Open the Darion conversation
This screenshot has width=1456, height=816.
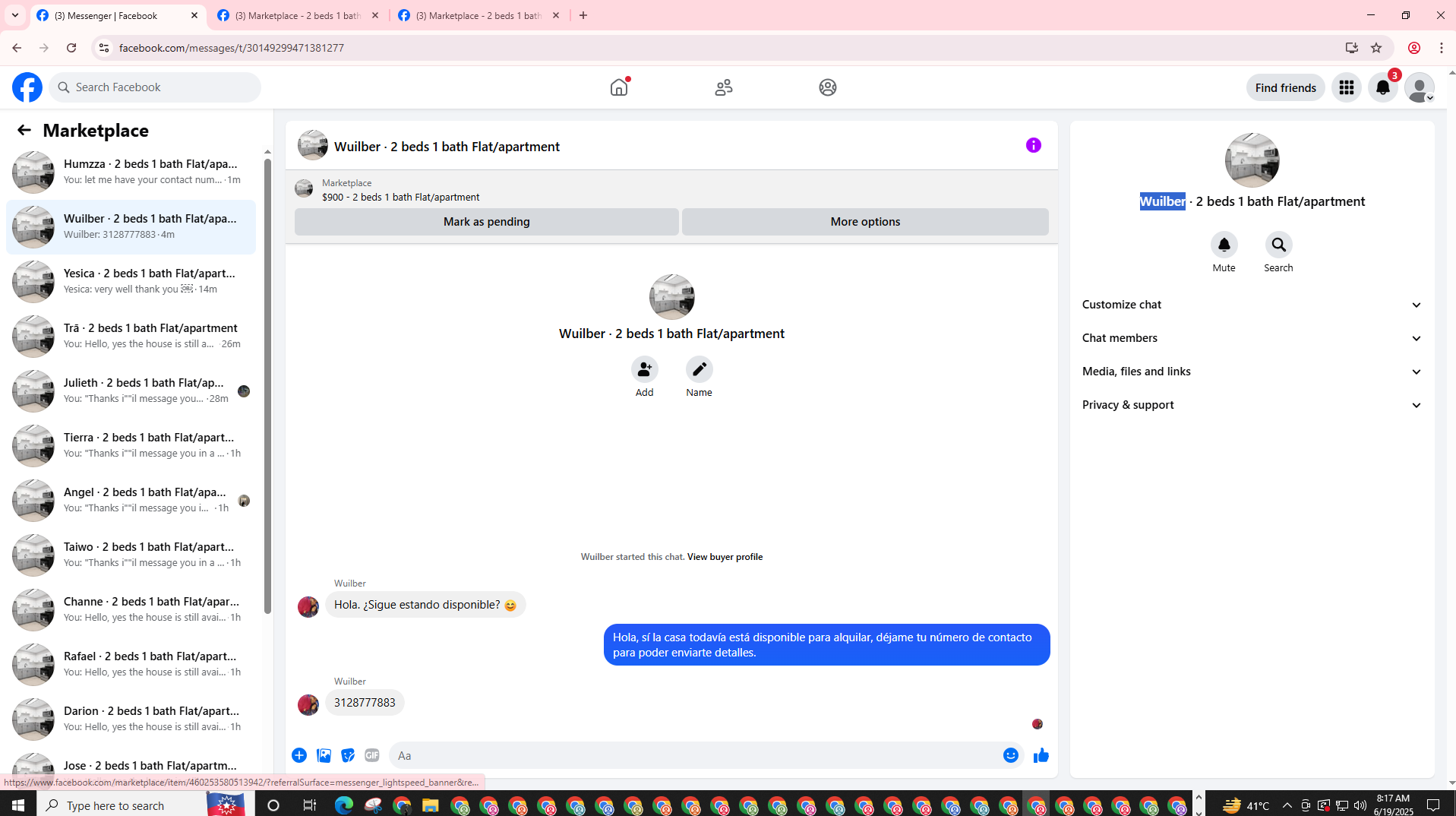coord(131,720)
